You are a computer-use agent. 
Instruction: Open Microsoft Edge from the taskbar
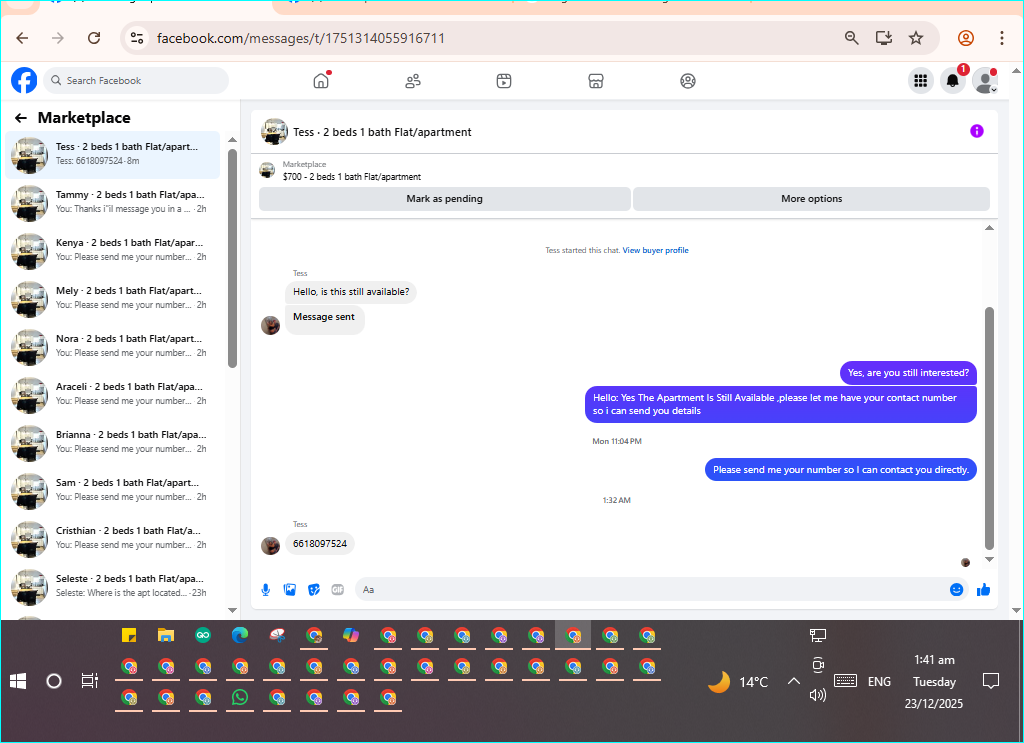240,635
